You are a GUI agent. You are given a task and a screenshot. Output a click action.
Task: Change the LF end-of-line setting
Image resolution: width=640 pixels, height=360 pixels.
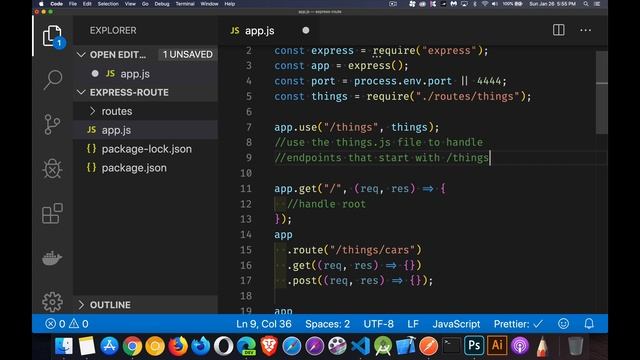(413, 324)
